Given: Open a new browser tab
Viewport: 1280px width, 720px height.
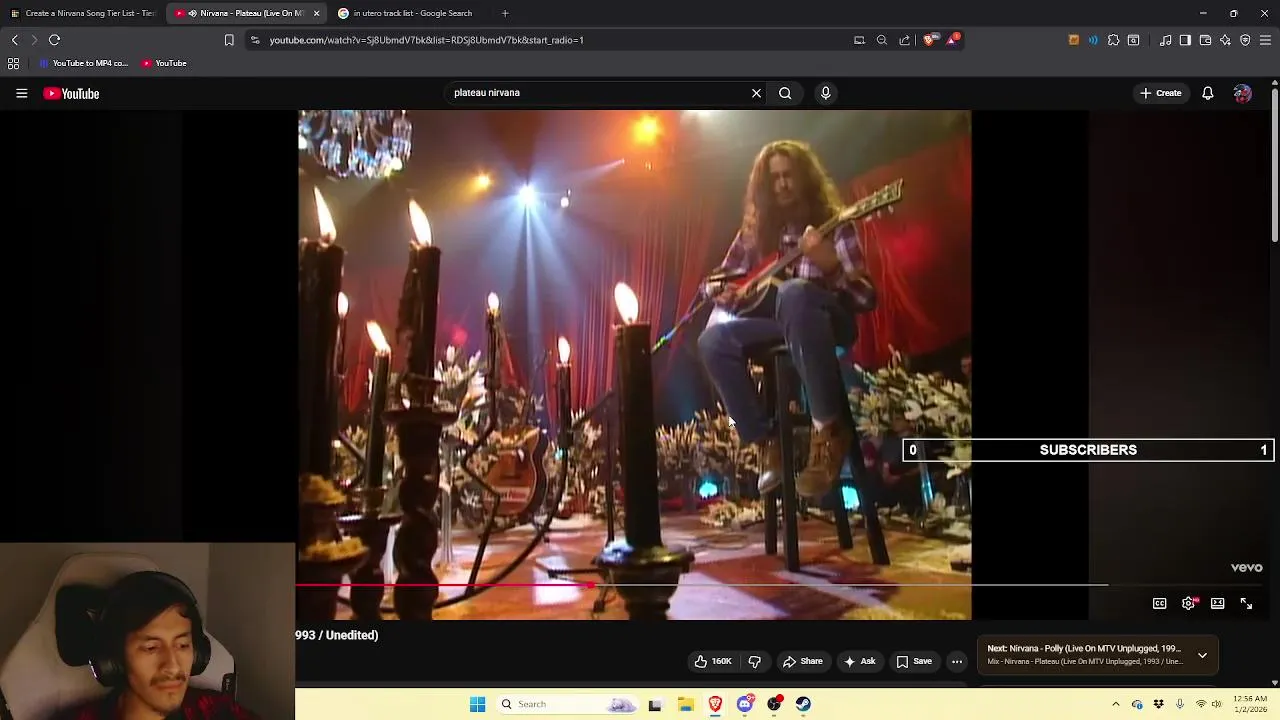Looking at the screenshot, I should pos(505,13).
